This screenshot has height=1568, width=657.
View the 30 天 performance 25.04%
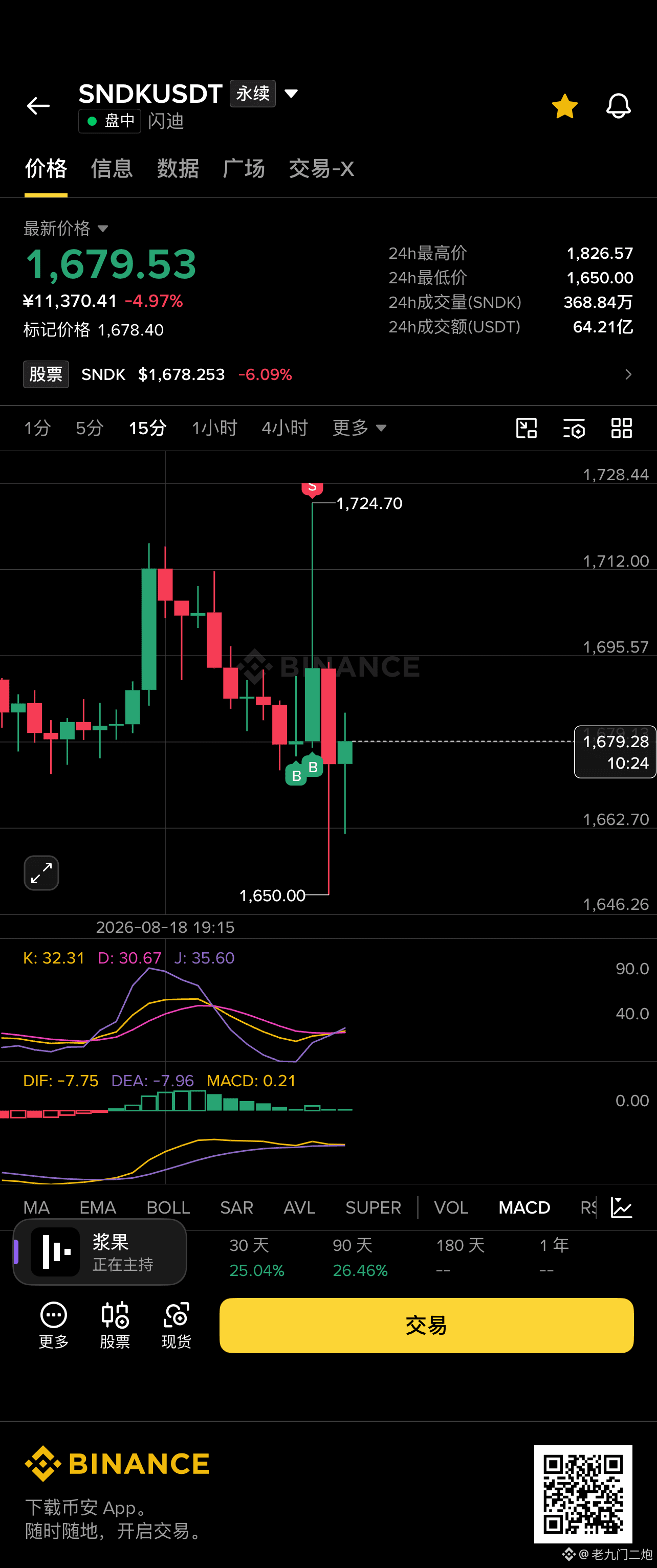click(256, 1258)
